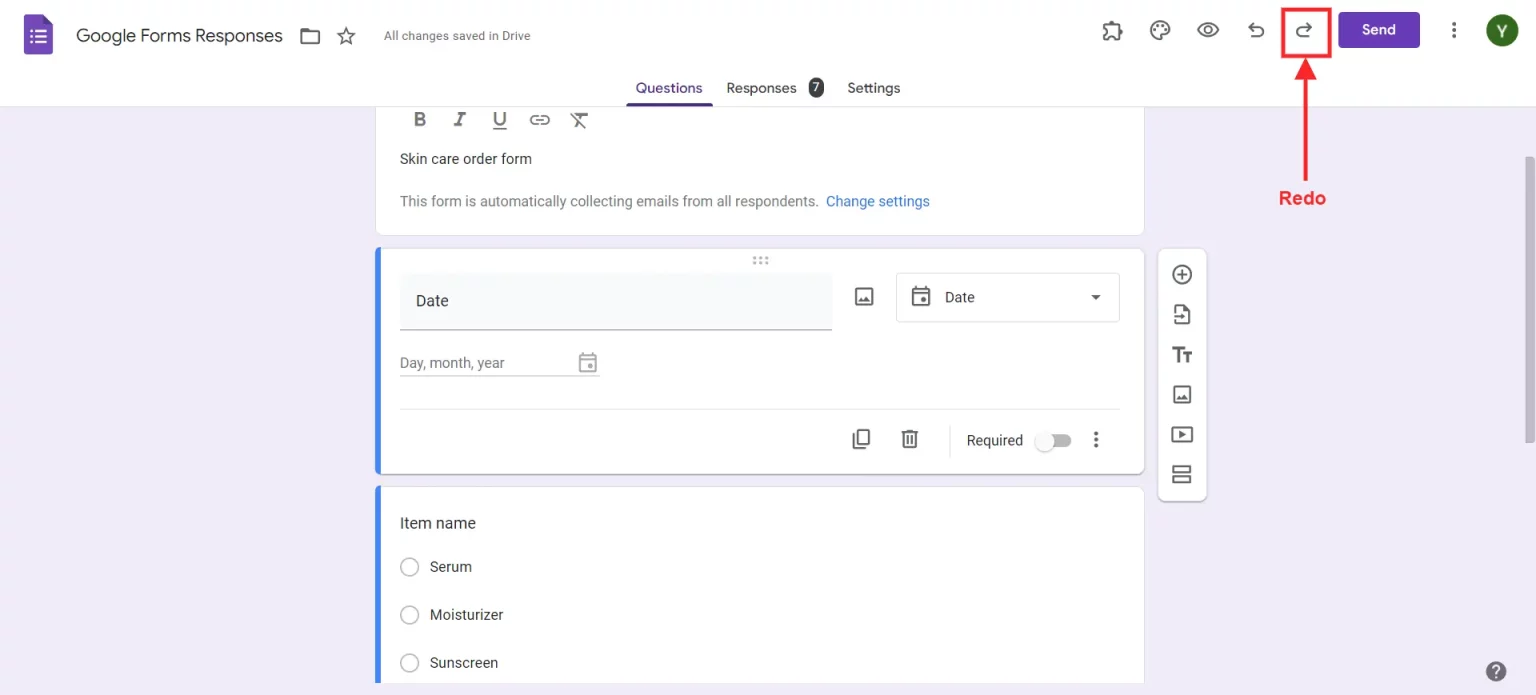Open the form's more options menu

1454,31
